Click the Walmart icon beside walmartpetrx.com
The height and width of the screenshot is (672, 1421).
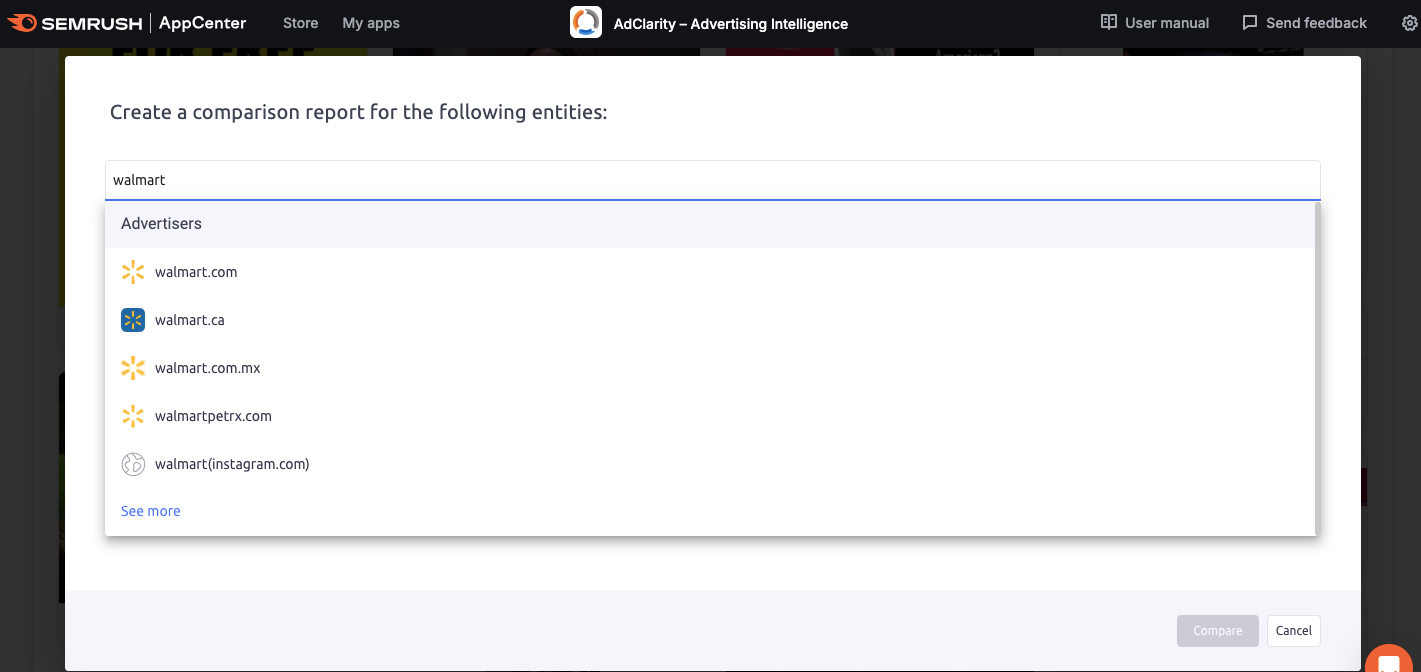pos(133,416)
